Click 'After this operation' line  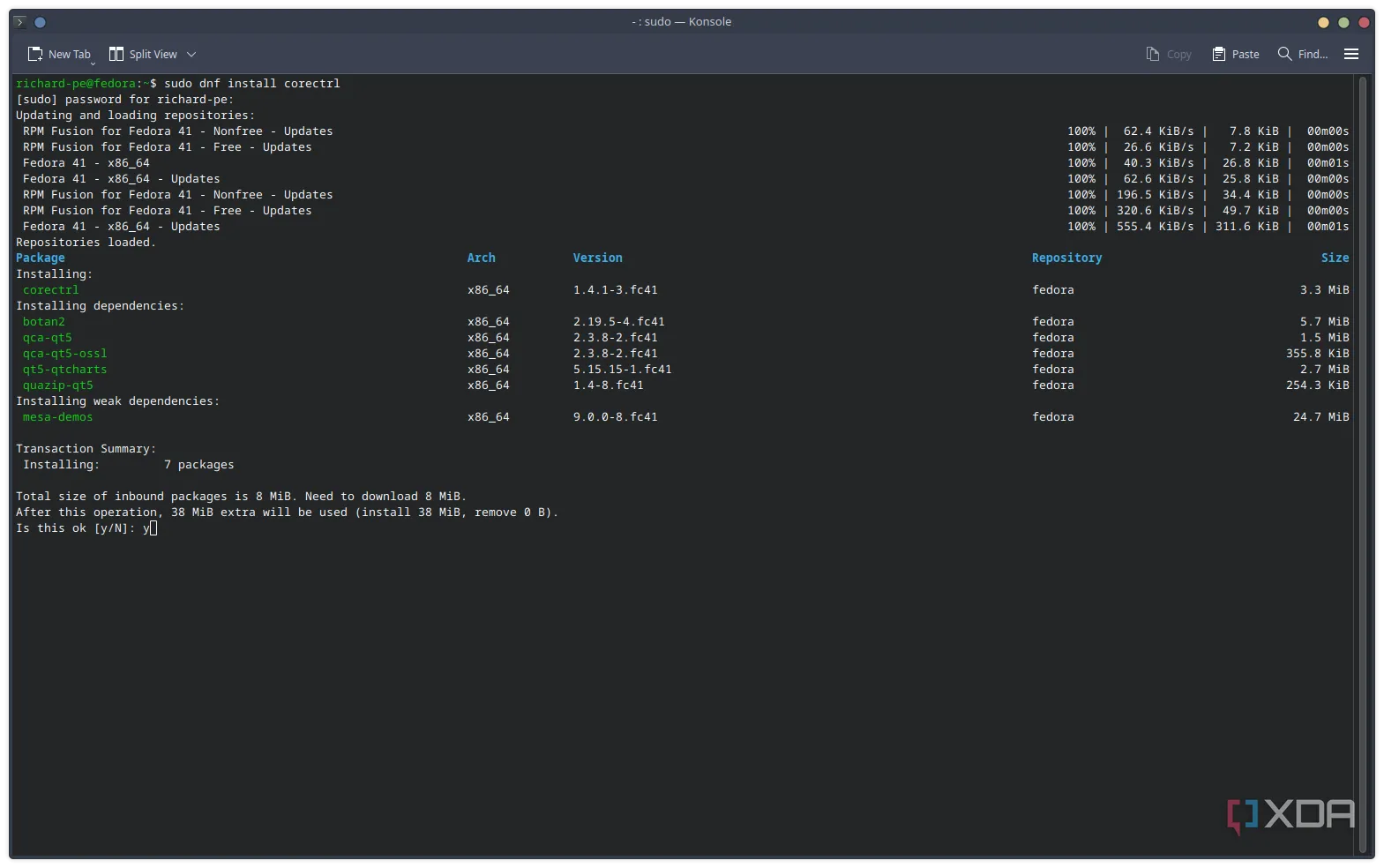(x=287, y=513)
